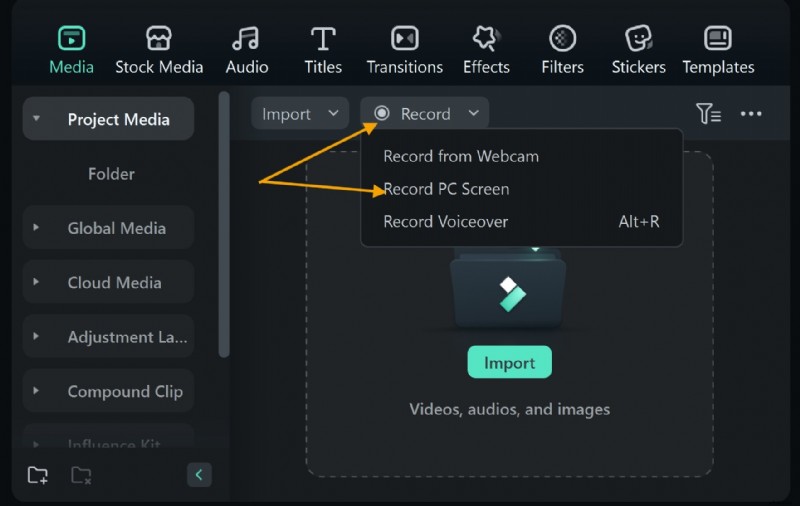Choose Record from Webcam

(x=461, y=156)
